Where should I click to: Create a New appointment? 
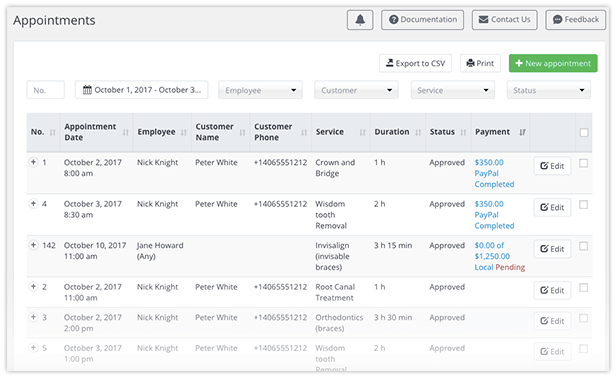(553, 63)
